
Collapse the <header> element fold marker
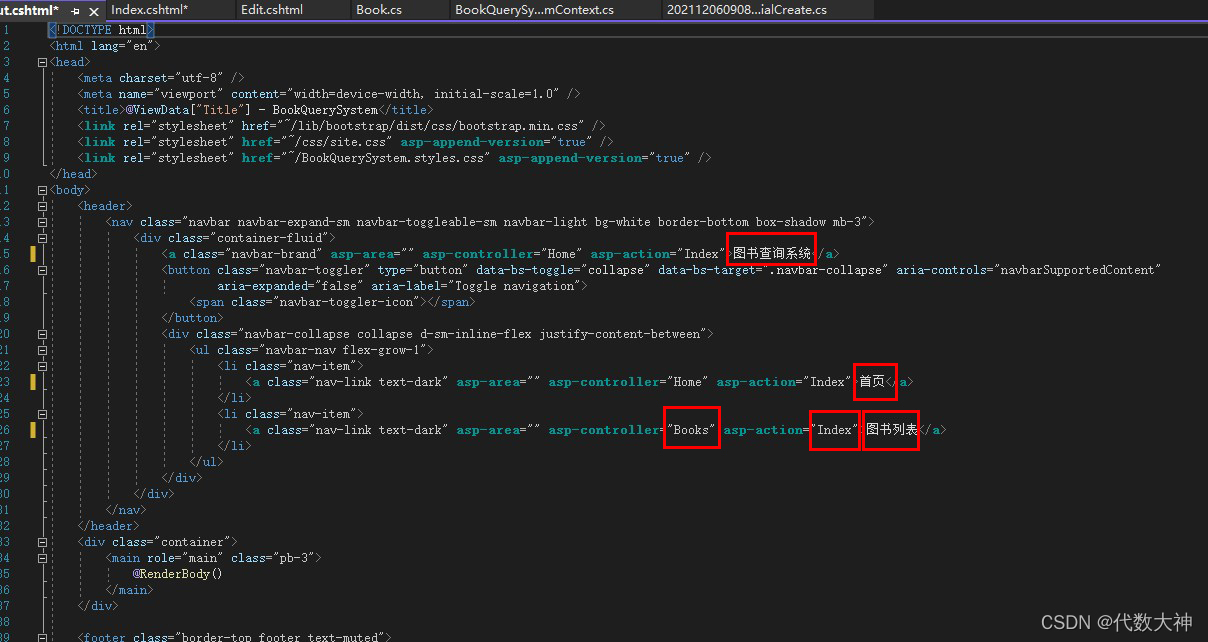(42, 206)
